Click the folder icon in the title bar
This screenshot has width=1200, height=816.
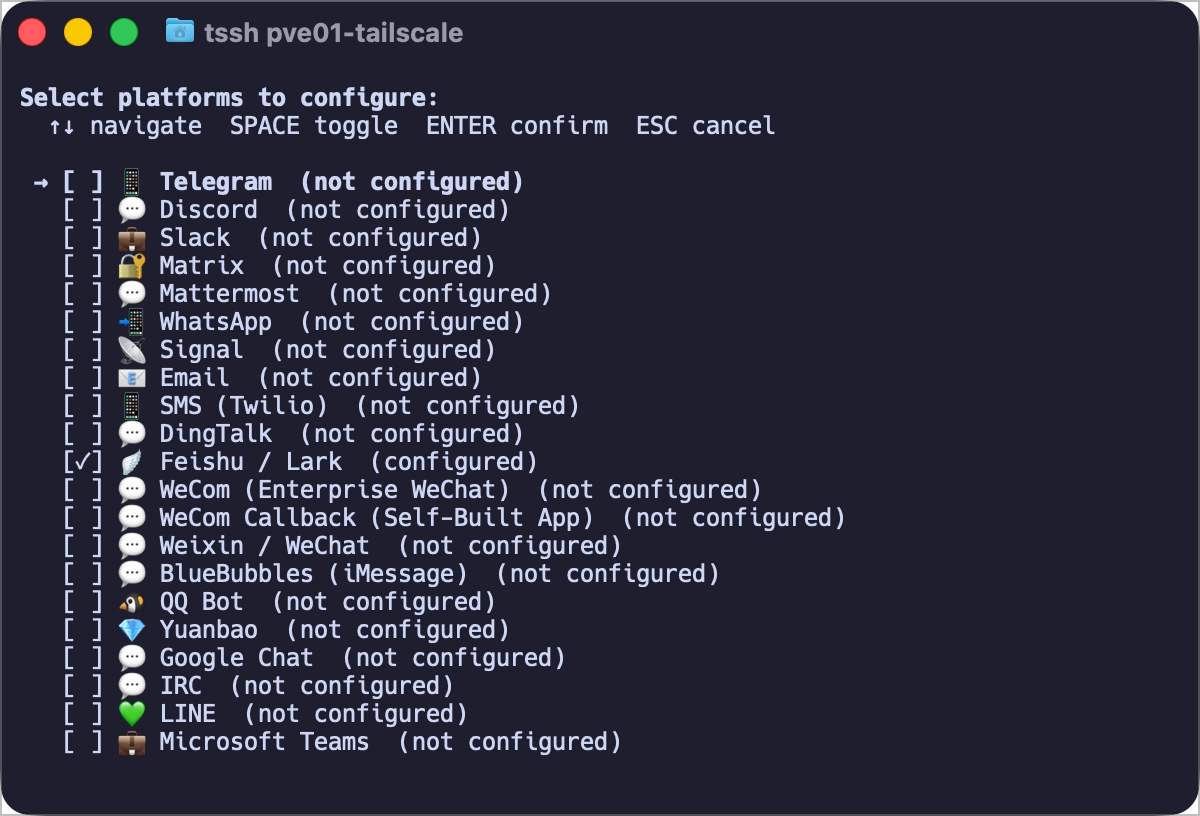[x=180, y=32]
